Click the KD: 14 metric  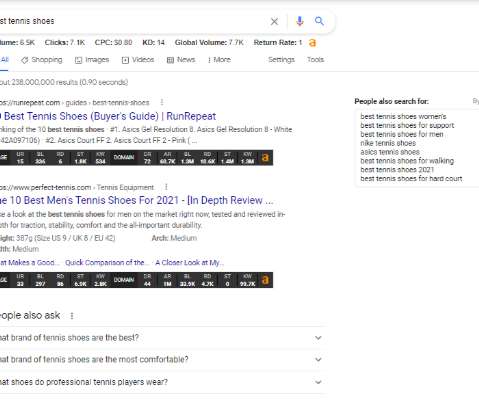pos(153,43)
